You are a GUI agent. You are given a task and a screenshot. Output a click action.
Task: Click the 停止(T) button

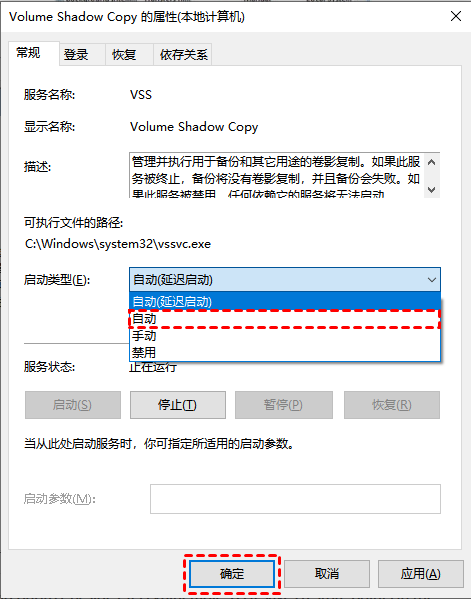point(178,405)
